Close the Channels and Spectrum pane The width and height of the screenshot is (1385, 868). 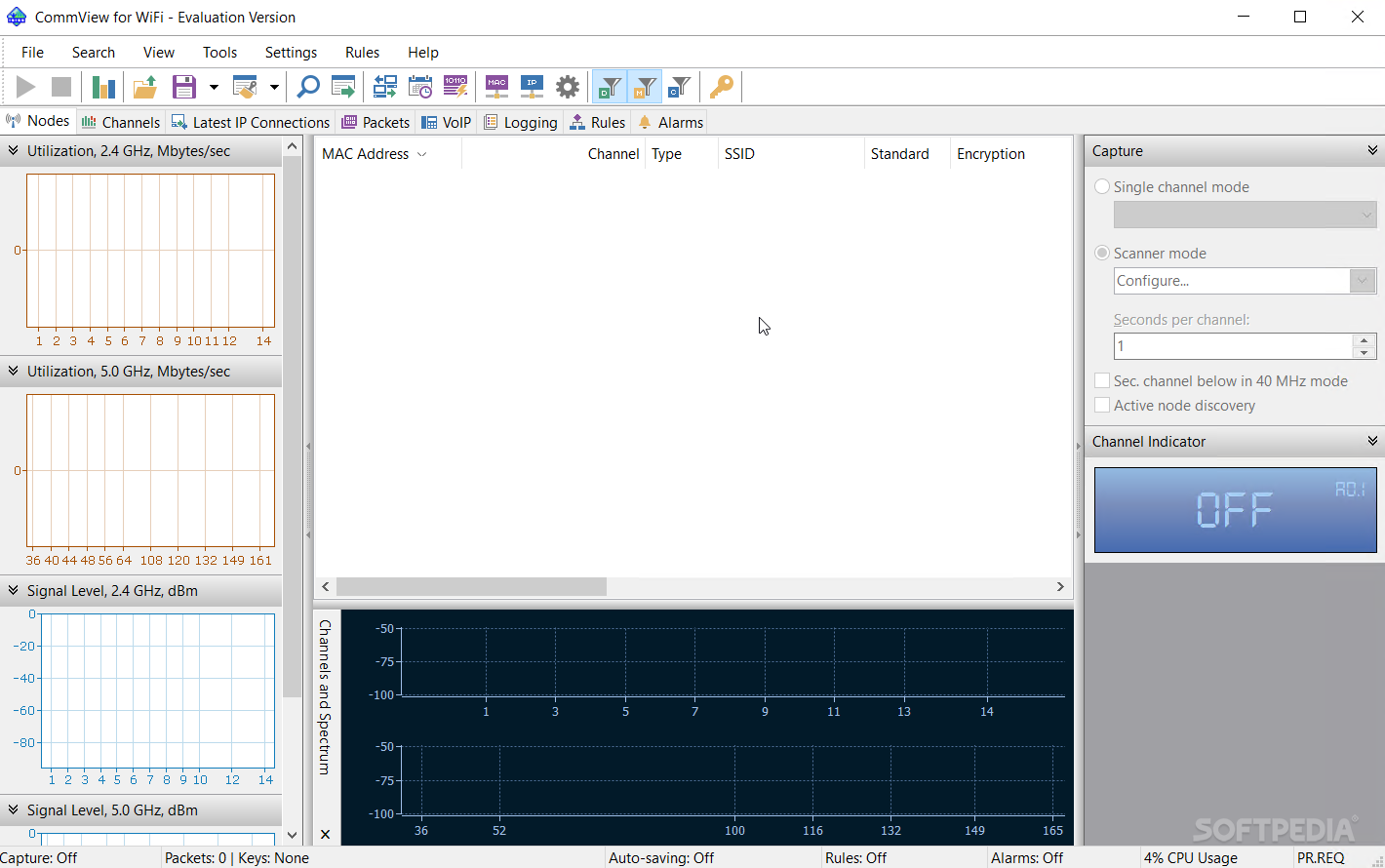pyautogui.click(x=326, y=834)
